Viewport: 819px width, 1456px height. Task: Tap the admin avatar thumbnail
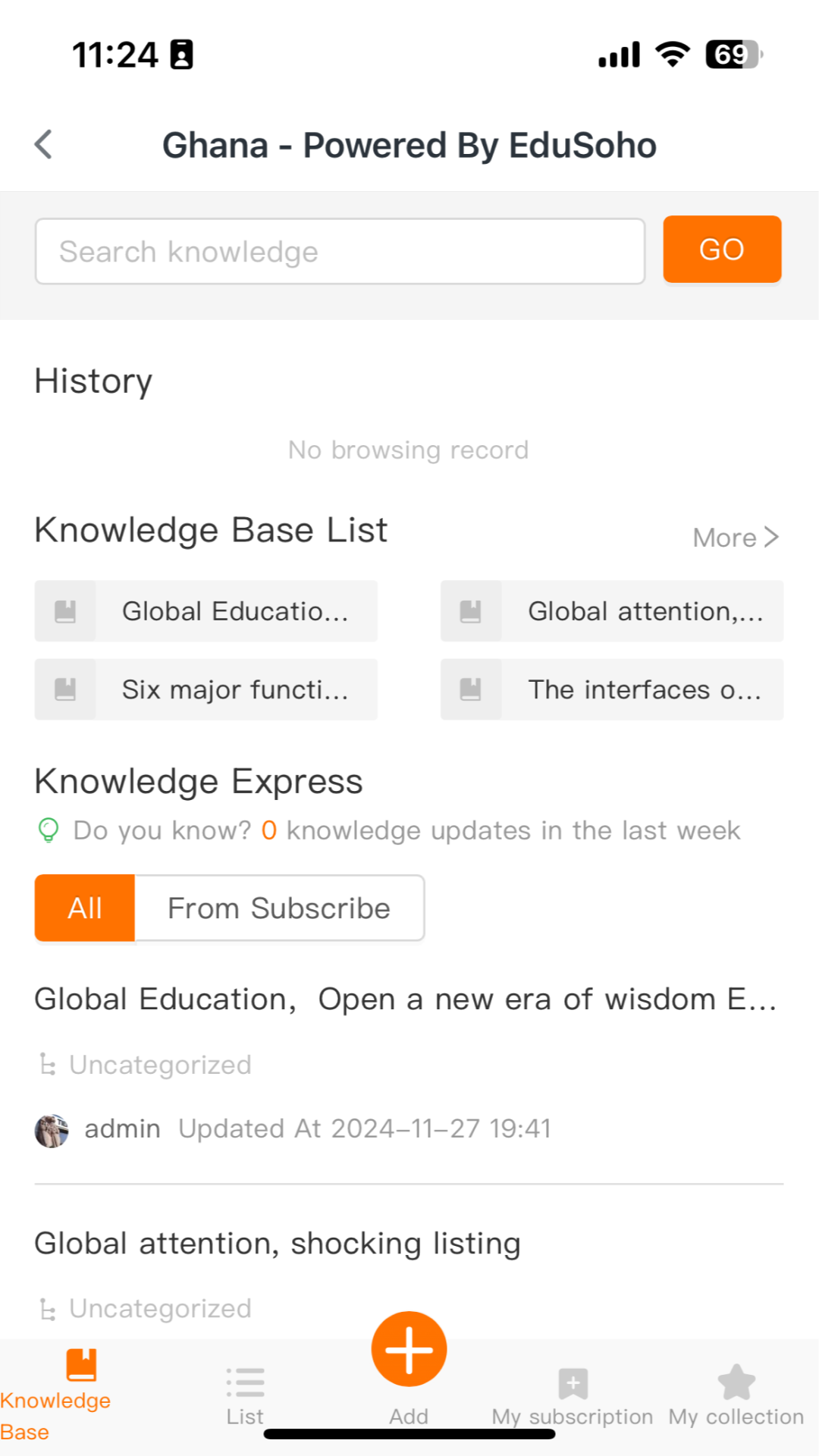click(x=52, y=1131)
